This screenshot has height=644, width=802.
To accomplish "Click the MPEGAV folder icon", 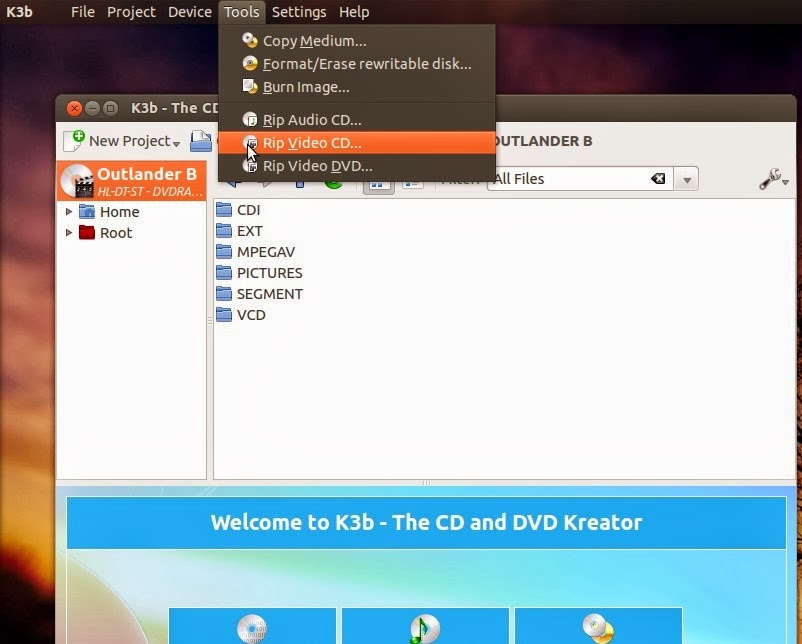I will click(x=224, y=251).
